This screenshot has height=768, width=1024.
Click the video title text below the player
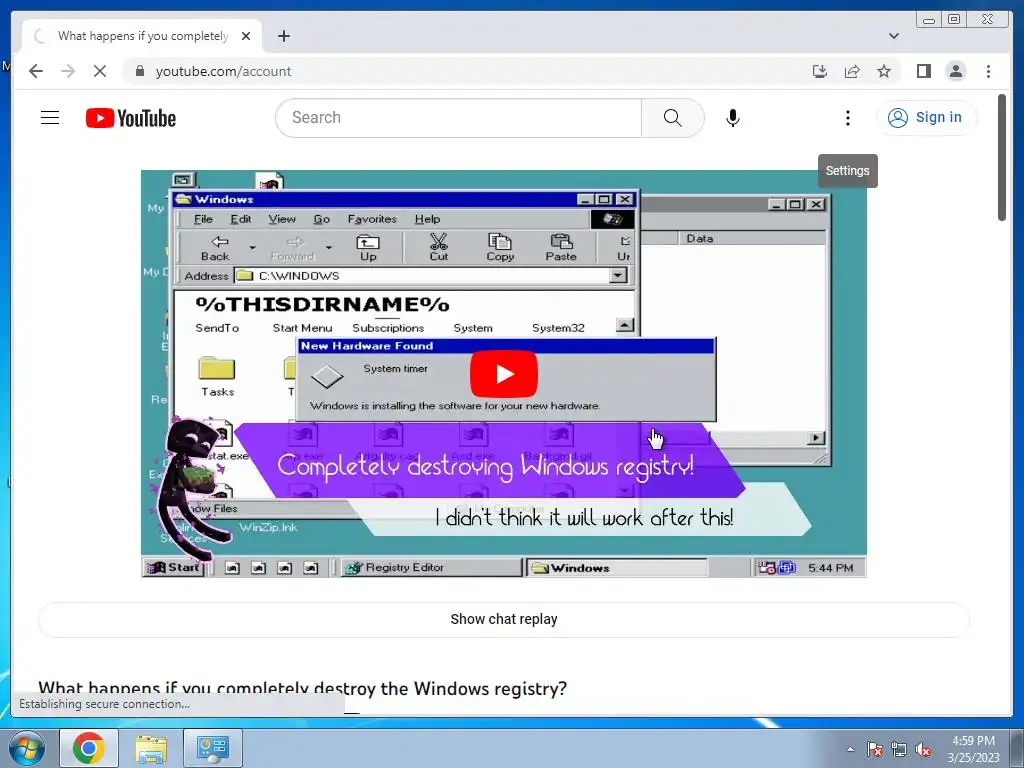302,688
